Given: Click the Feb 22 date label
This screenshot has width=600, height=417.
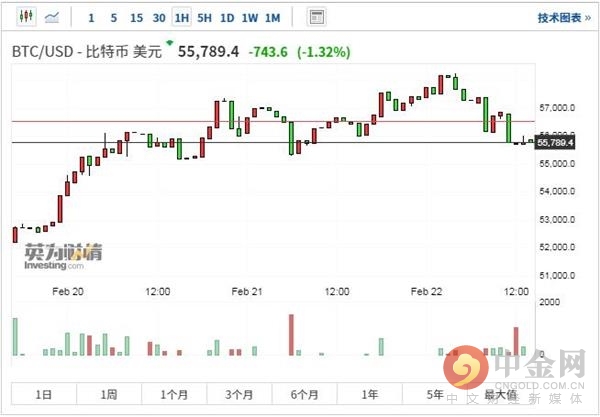Looking at the screenshot, I should (426, 292).
